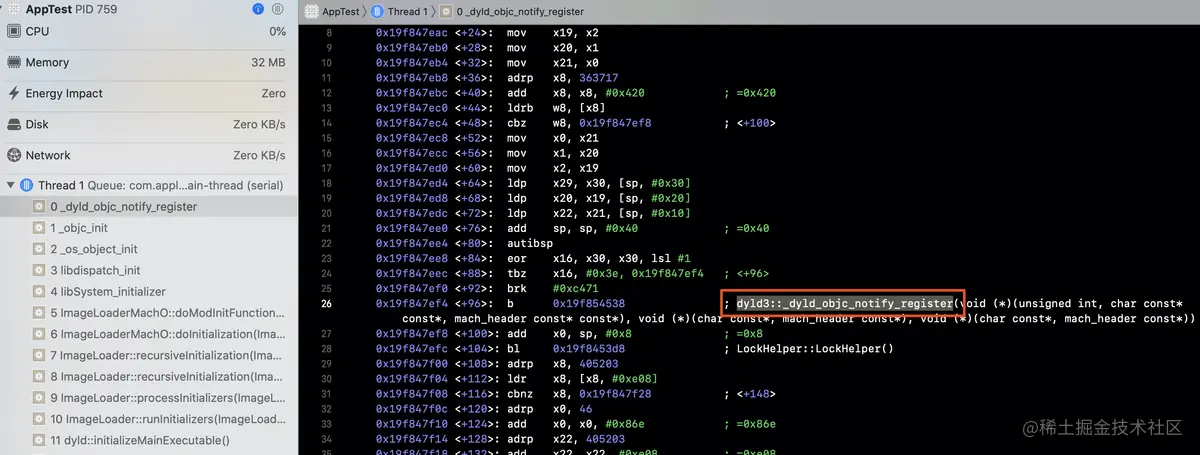1200x455 pixels.
Task: Open the Memory gauge showing 32 MB
Action: coord(148,62)
